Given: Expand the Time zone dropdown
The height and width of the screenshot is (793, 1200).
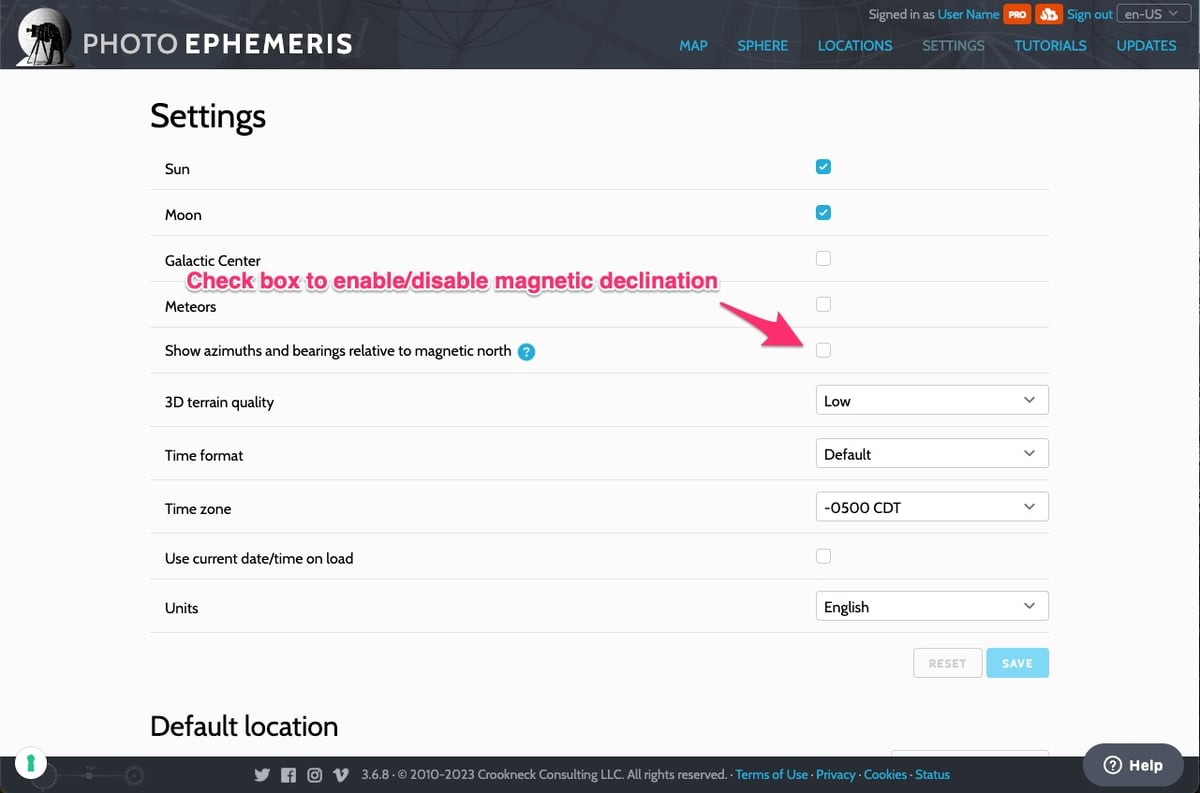Looking at the screenshot, I should click(x=932, y=507).
